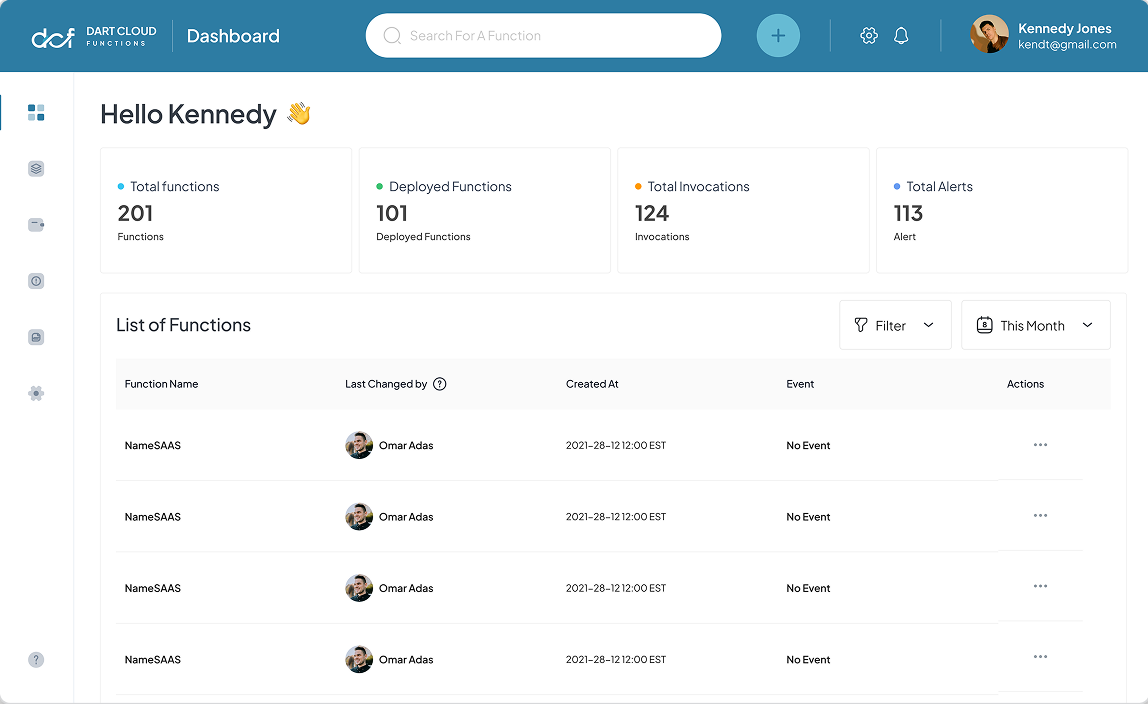Click Kennedy Jones profile avatar
1148x704 pixels.
click(989, 34)
